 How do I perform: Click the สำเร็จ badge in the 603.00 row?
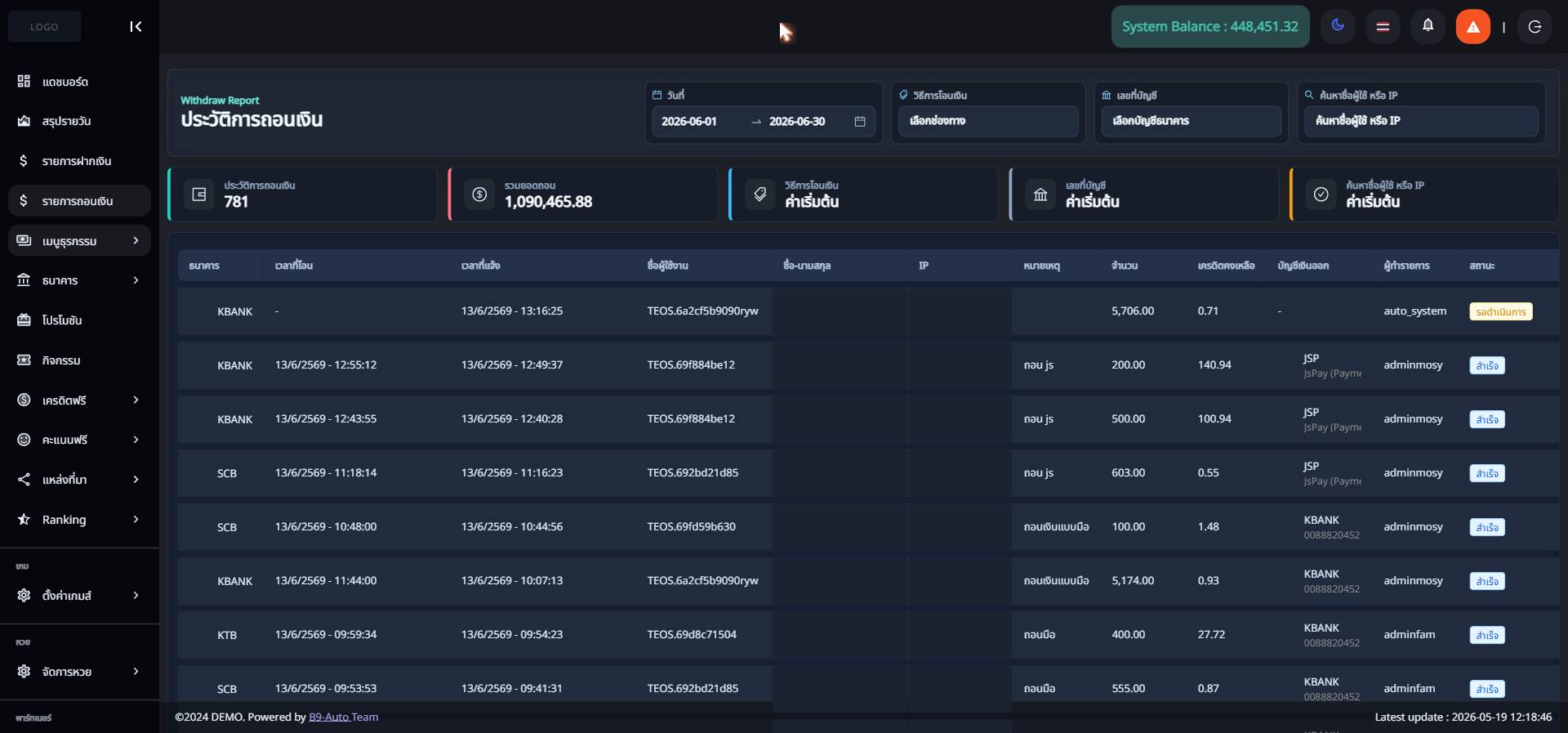tap(1487, 473)
